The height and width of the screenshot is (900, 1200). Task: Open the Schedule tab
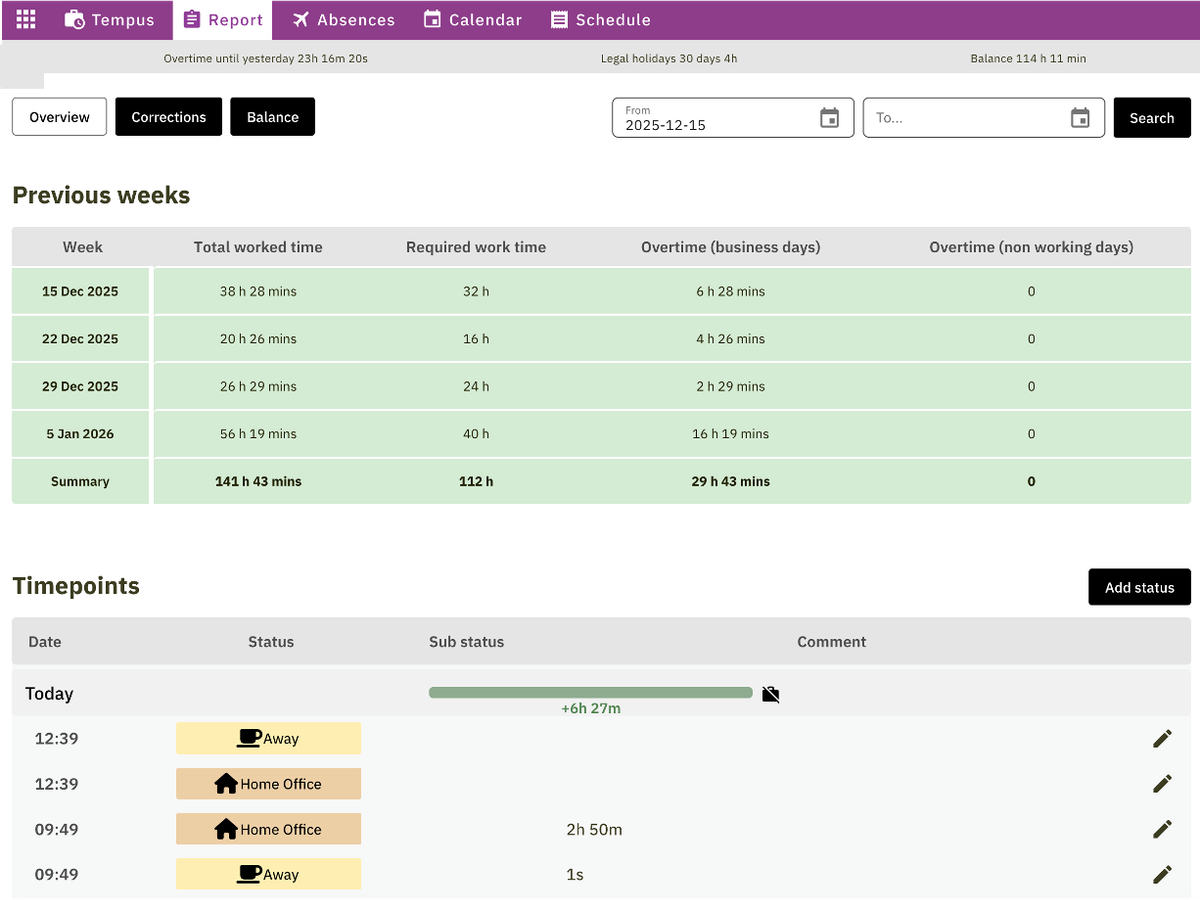(x=601, y=20)
